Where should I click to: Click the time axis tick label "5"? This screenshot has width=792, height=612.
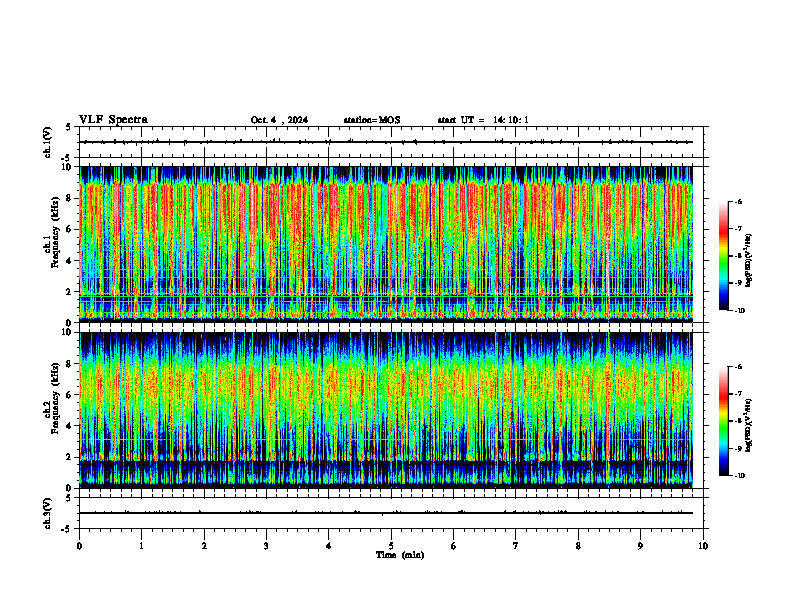391,546
